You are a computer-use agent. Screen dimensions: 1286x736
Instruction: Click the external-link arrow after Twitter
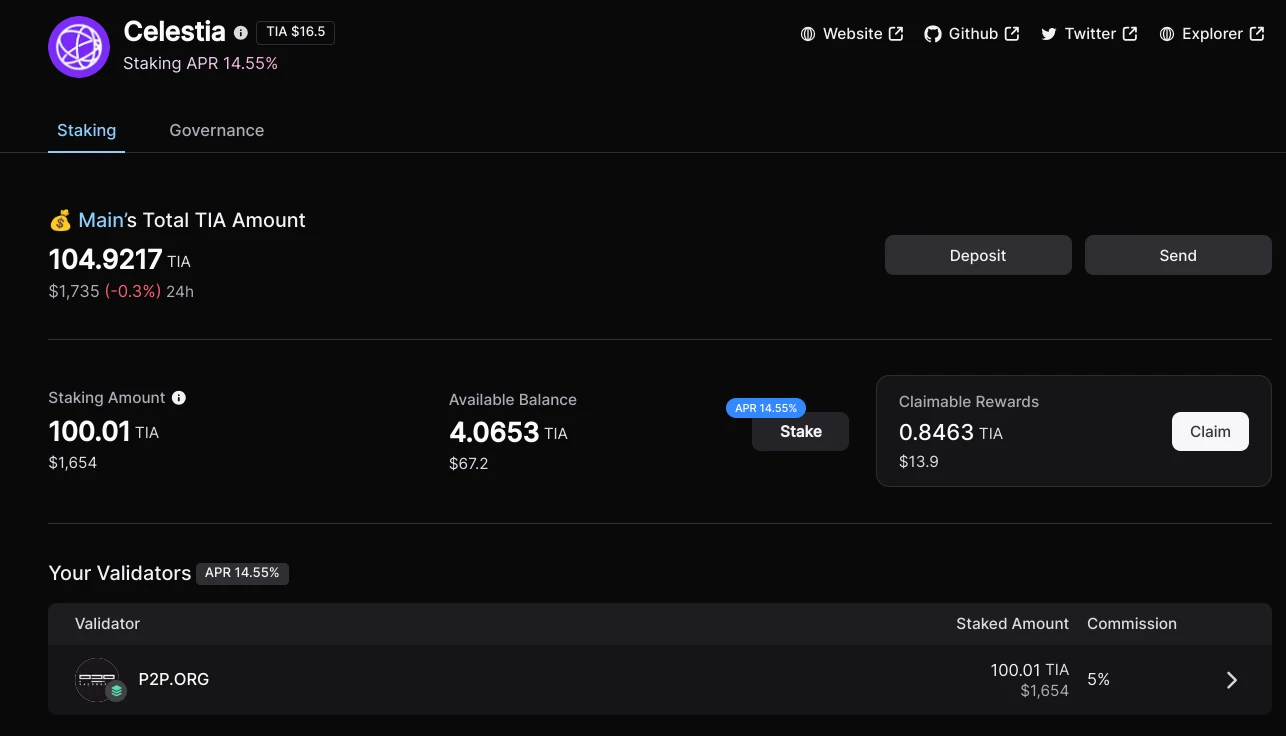tap(1130, 34)
